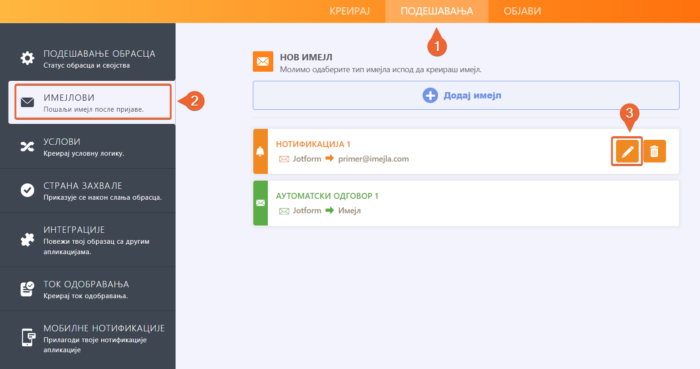
Task: Open the АУТОМАТСКИ ОДГОВОР 1 title
Action: click(327, 196)
